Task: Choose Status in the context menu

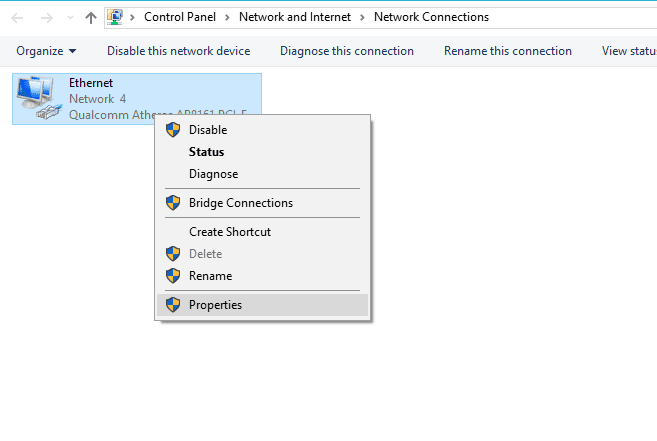Action: [263, 152]
